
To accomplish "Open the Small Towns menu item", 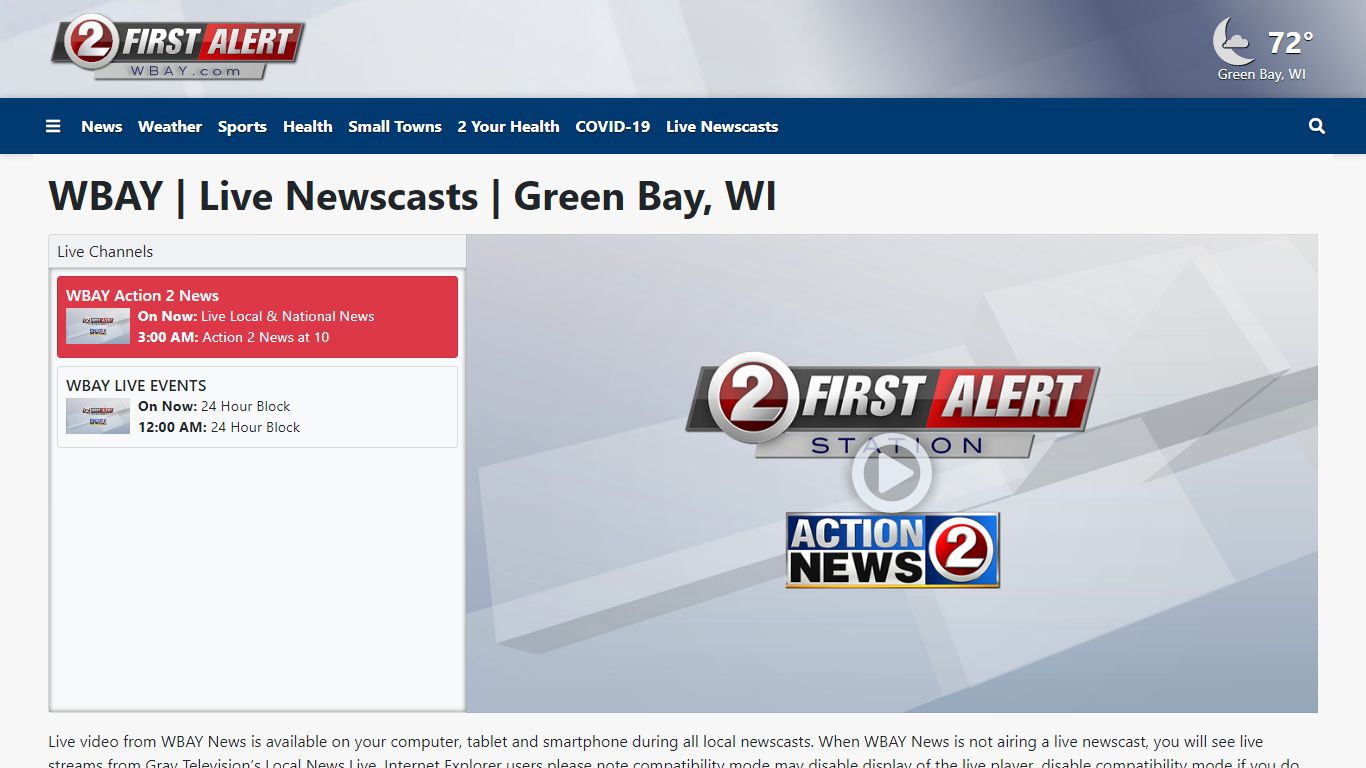I will tap(395, 126).
